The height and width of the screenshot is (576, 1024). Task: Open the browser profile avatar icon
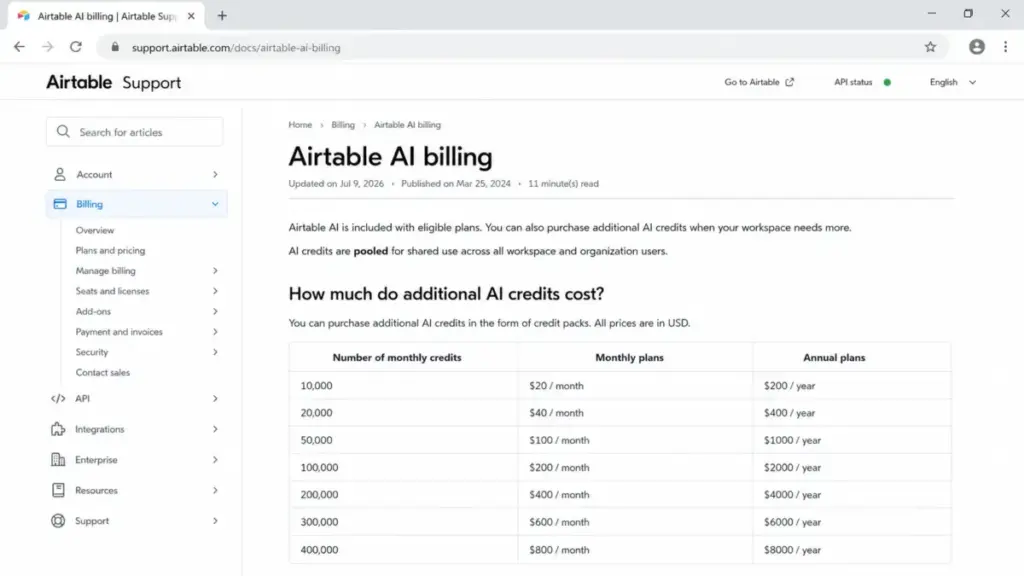click(x=976, y=47)
